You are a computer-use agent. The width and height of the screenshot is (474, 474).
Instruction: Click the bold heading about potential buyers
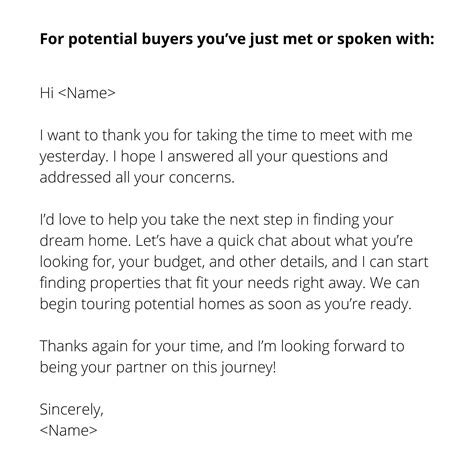click(x=237, y=39)
